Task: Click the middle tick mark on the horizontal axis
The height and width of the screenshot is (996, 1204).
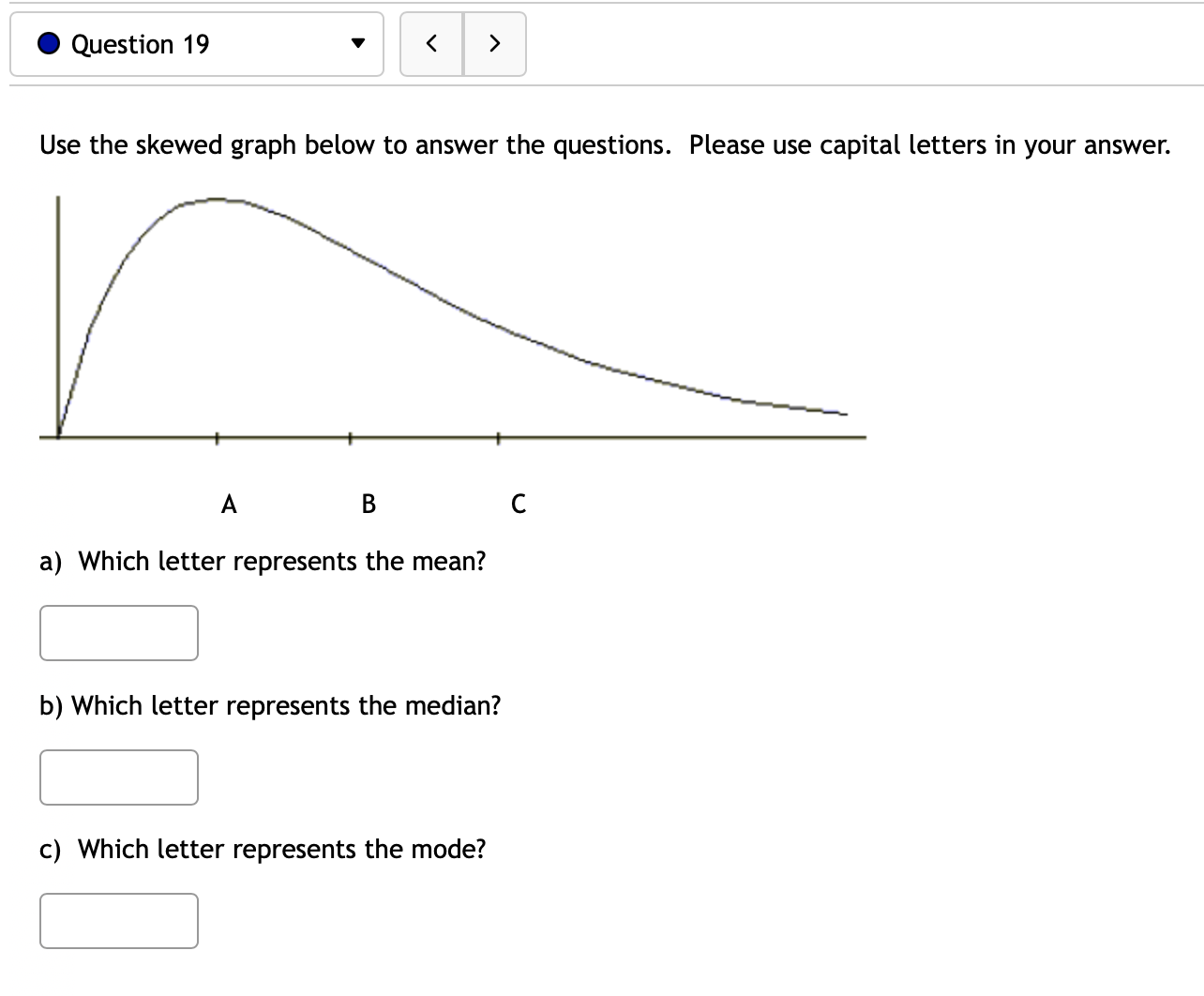Action: [x=349, y=435]
